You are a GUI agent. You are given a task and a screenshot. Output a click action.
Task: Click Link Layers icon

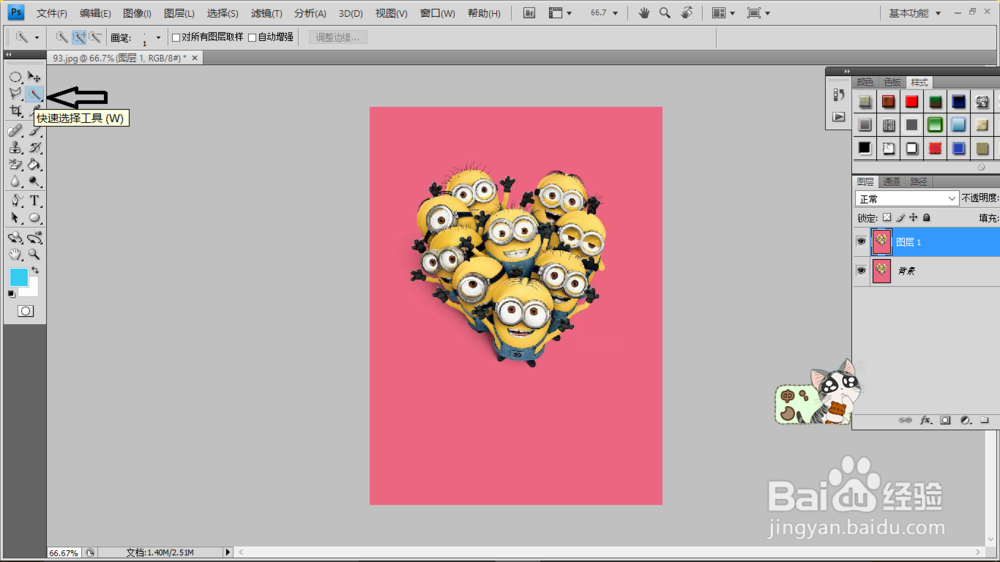click(x=905, y=420)
